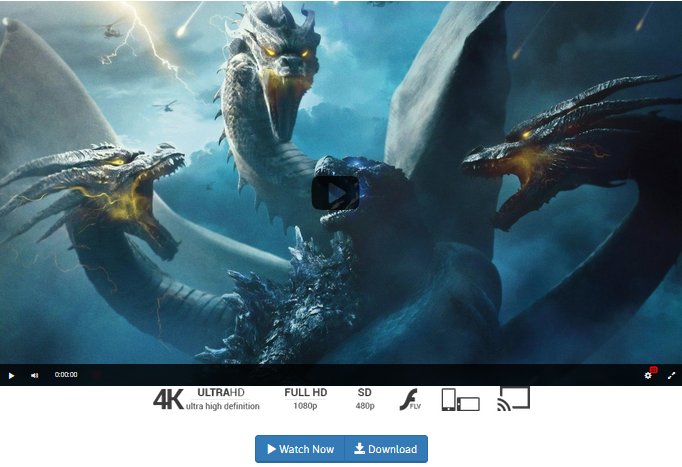The image size is (682, 467).
Task: Click the 0:00:00 time display
Action: pyautogui.click(x=66, y=374)
